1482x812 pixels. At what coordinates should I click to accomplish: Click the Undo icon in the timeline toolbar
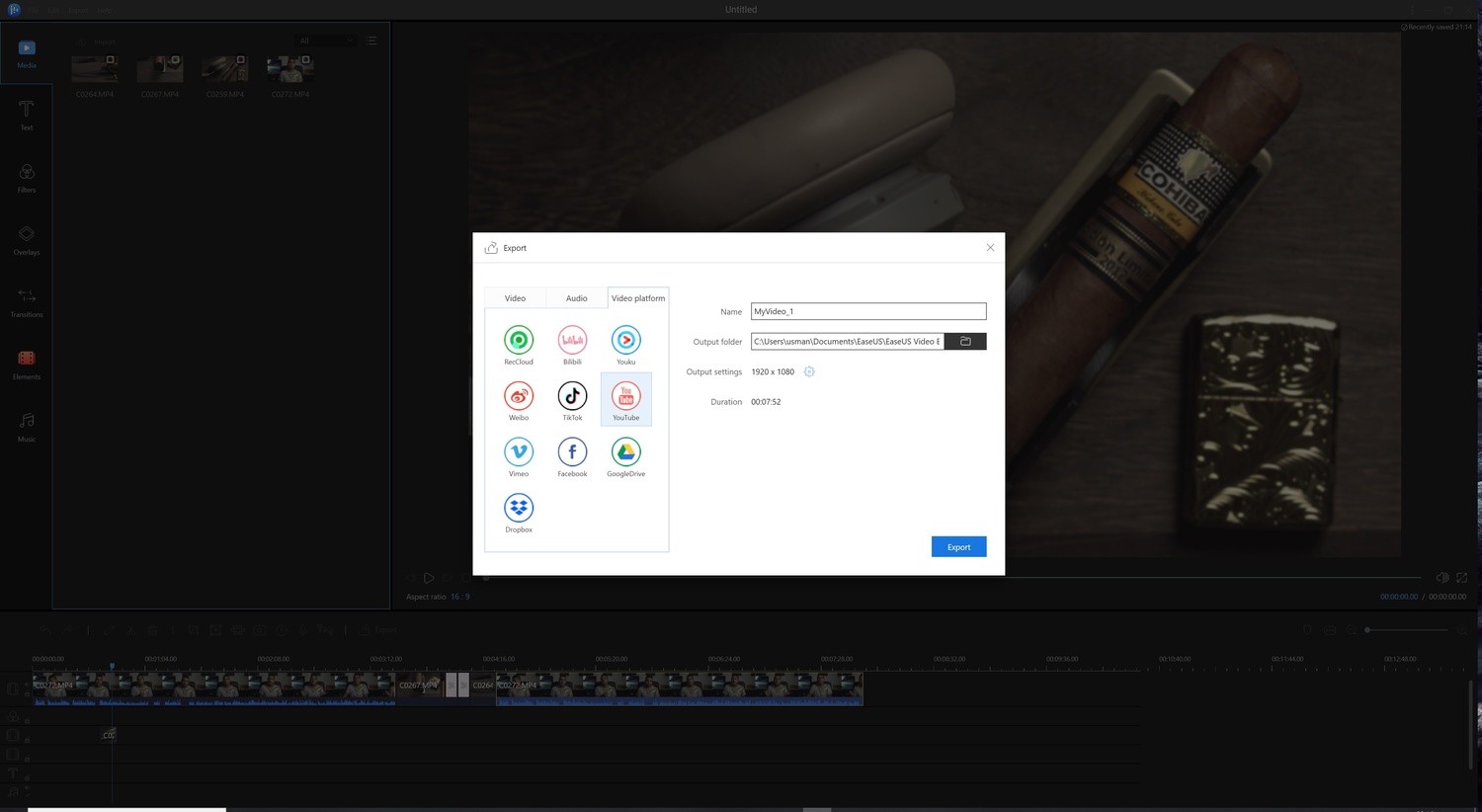[44, 629]
